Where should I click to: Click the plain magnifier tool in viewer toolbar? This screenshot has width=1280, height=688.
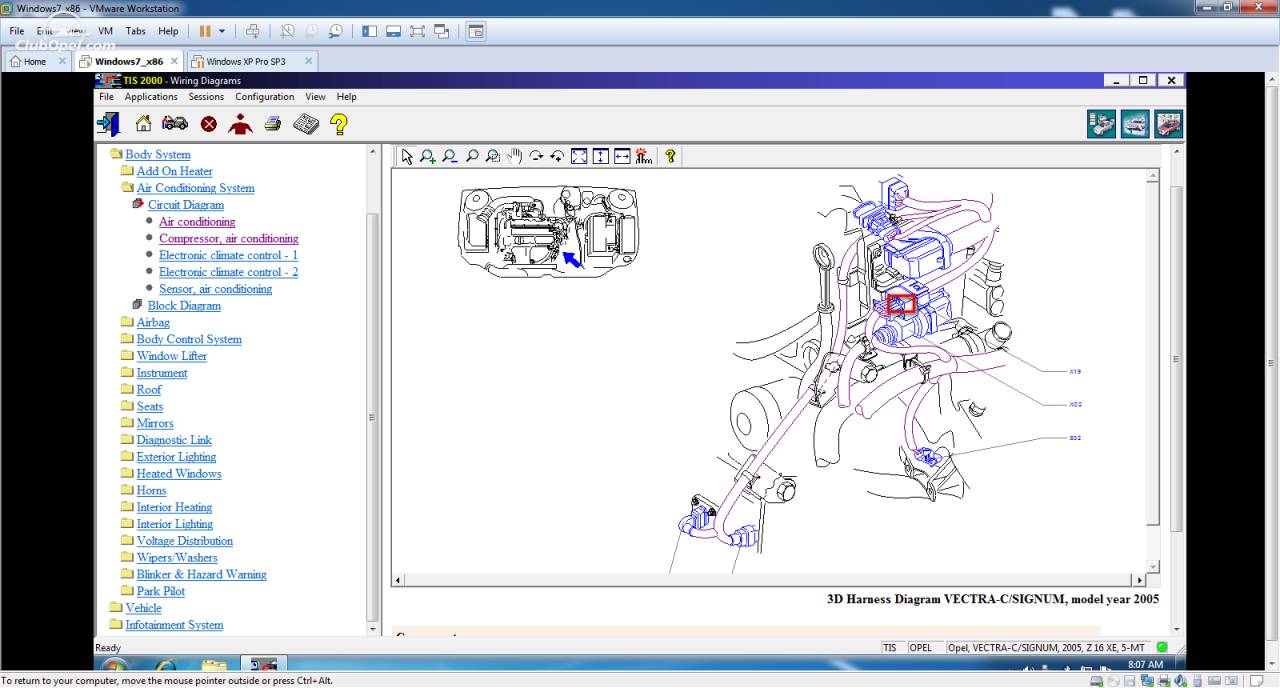coord(472,156)
